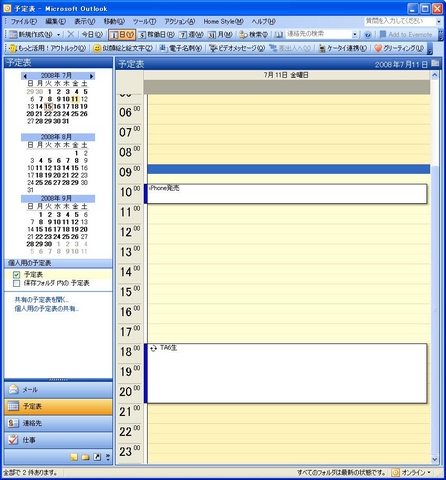Click the yellow notes icon in navigation pane
446x480 pixels.
pos(74,457)
